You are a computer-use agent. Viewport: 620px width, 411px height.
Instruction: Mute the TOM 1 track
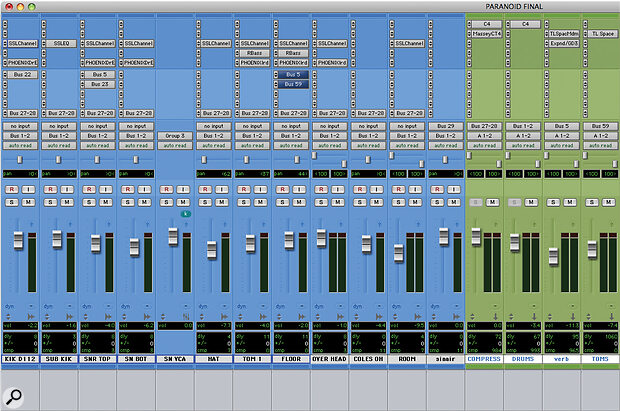point(262,201)
